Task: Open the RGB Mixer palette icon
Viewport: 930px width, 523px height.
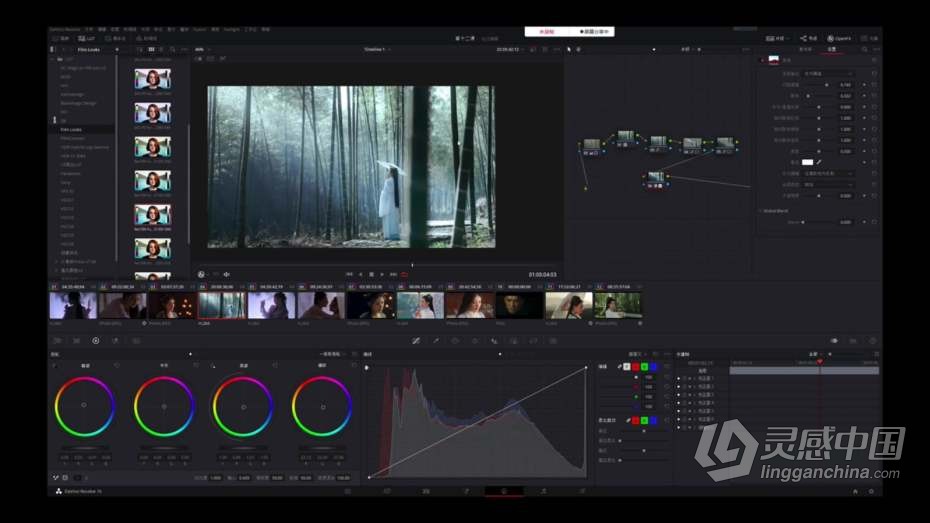Action: tap(116, 341)
